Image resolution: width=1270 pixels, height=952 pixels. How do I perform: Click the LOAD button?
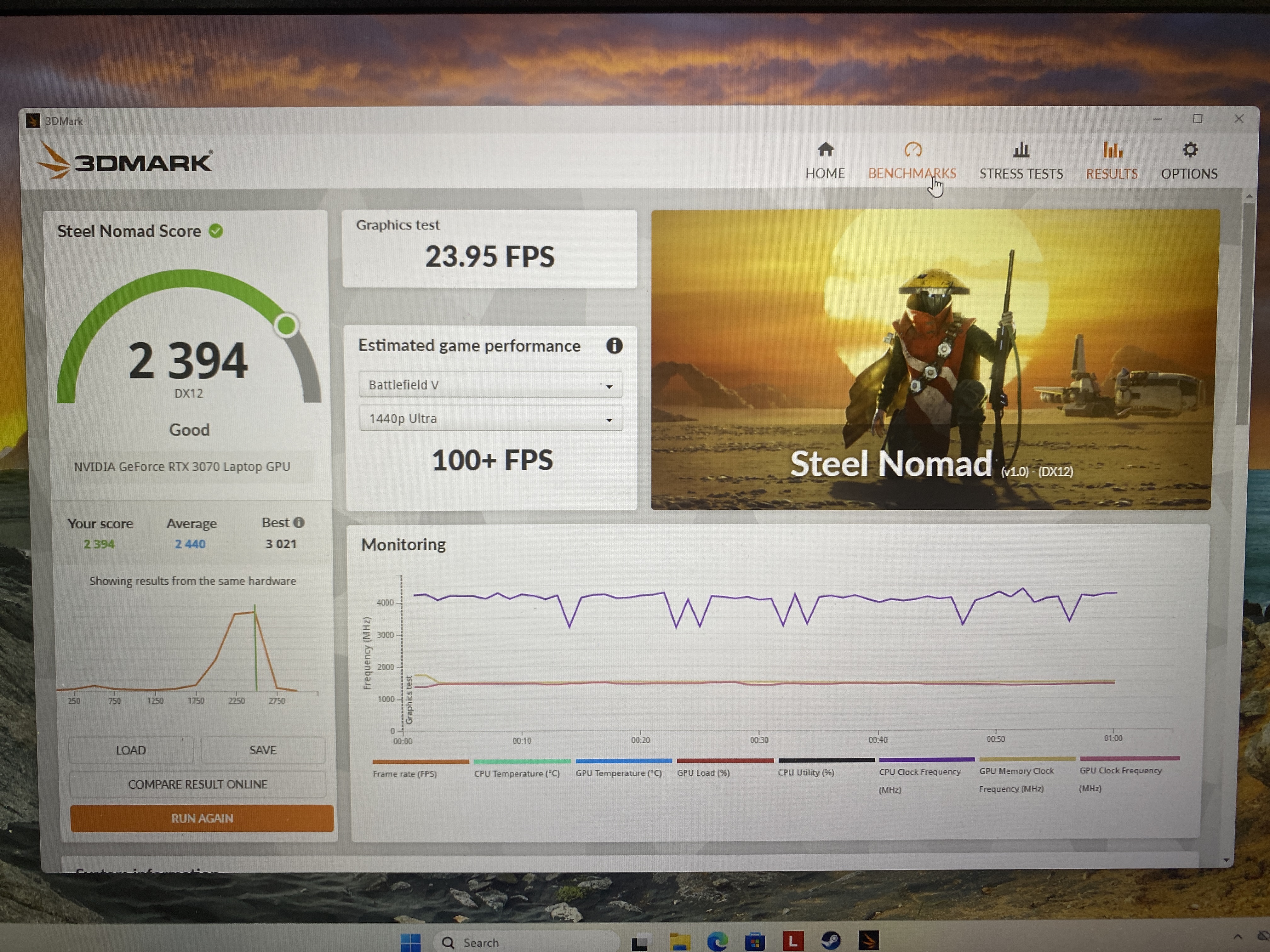[131, 750]
